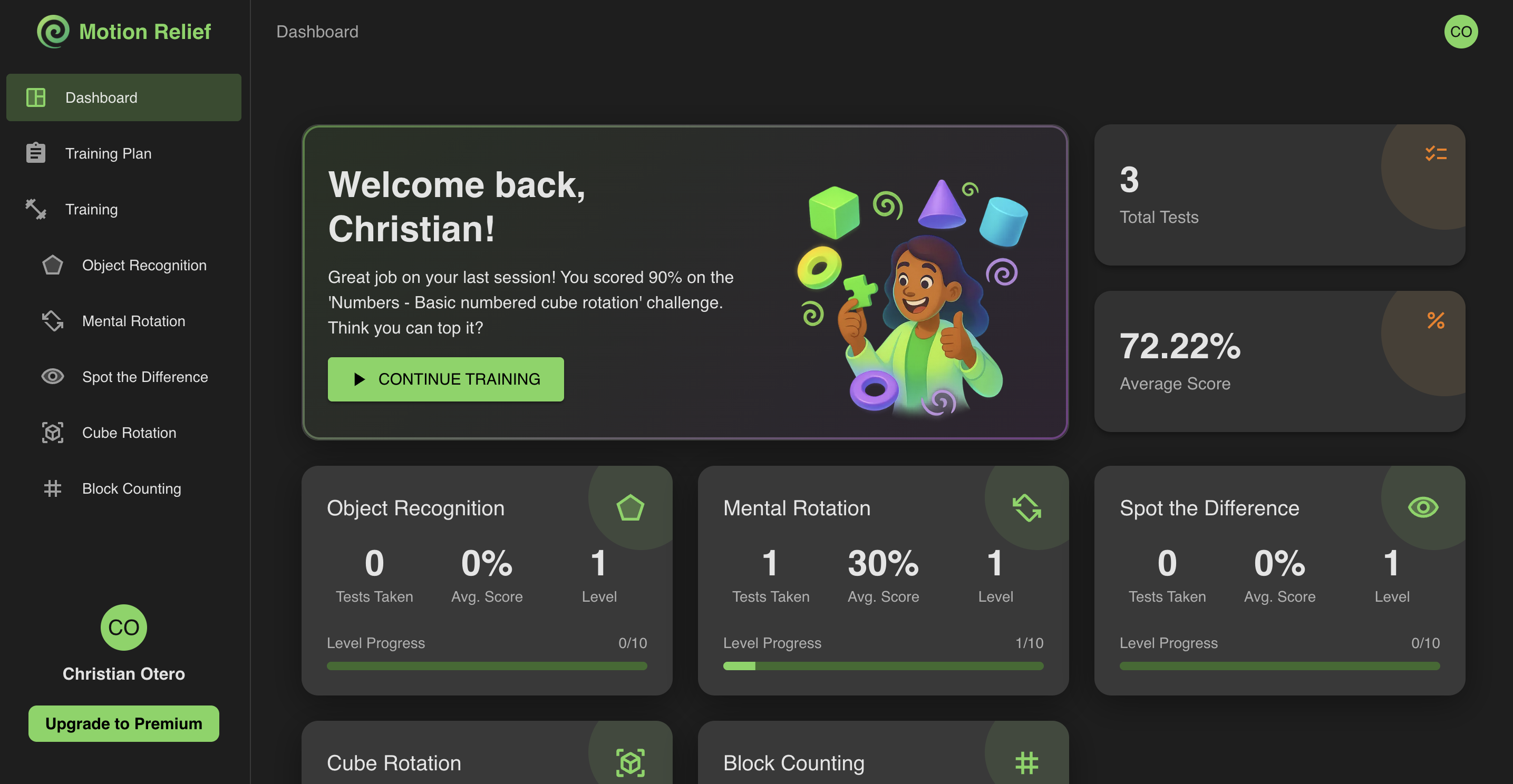This screenshot has height=784, width=1513.
Task: Click Upgrade to Premium button
Action: pyautogui.click(x=123, y=723)
